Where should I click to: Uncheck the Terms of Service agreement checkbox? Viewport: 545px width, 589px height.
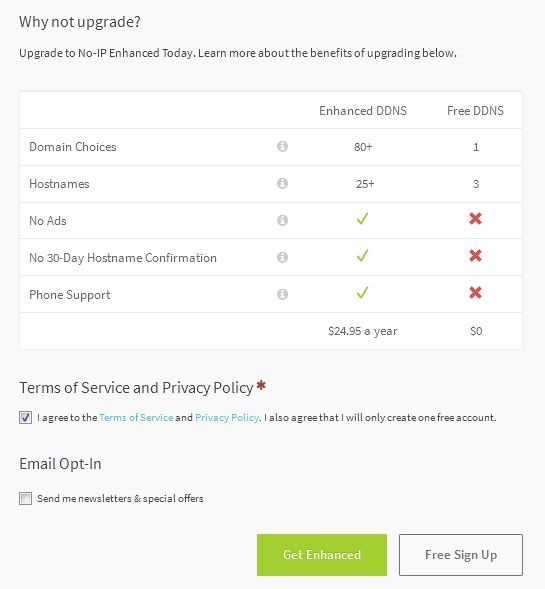click(x=26, y=417)
